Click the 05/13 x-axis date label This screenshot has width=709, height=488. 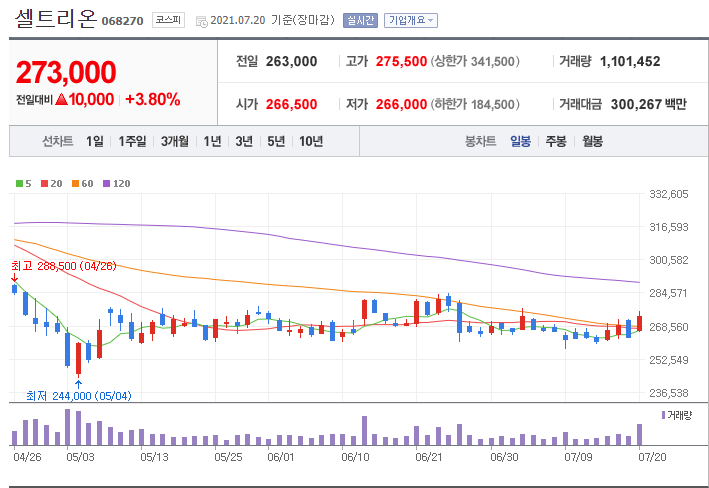[x=154, y=457]
